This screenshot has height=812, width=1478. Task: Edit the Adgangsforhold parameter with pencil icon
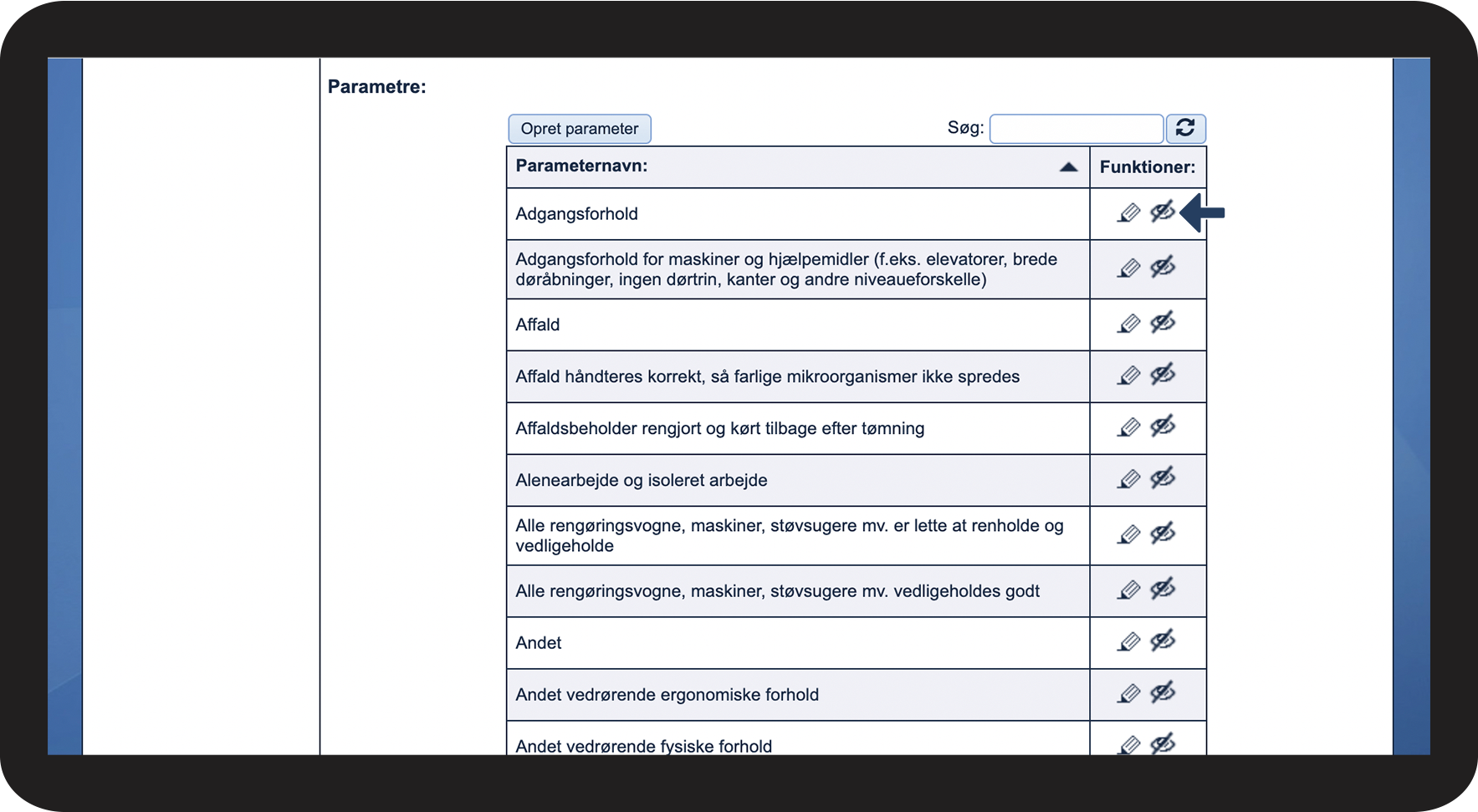(1128, 213)
